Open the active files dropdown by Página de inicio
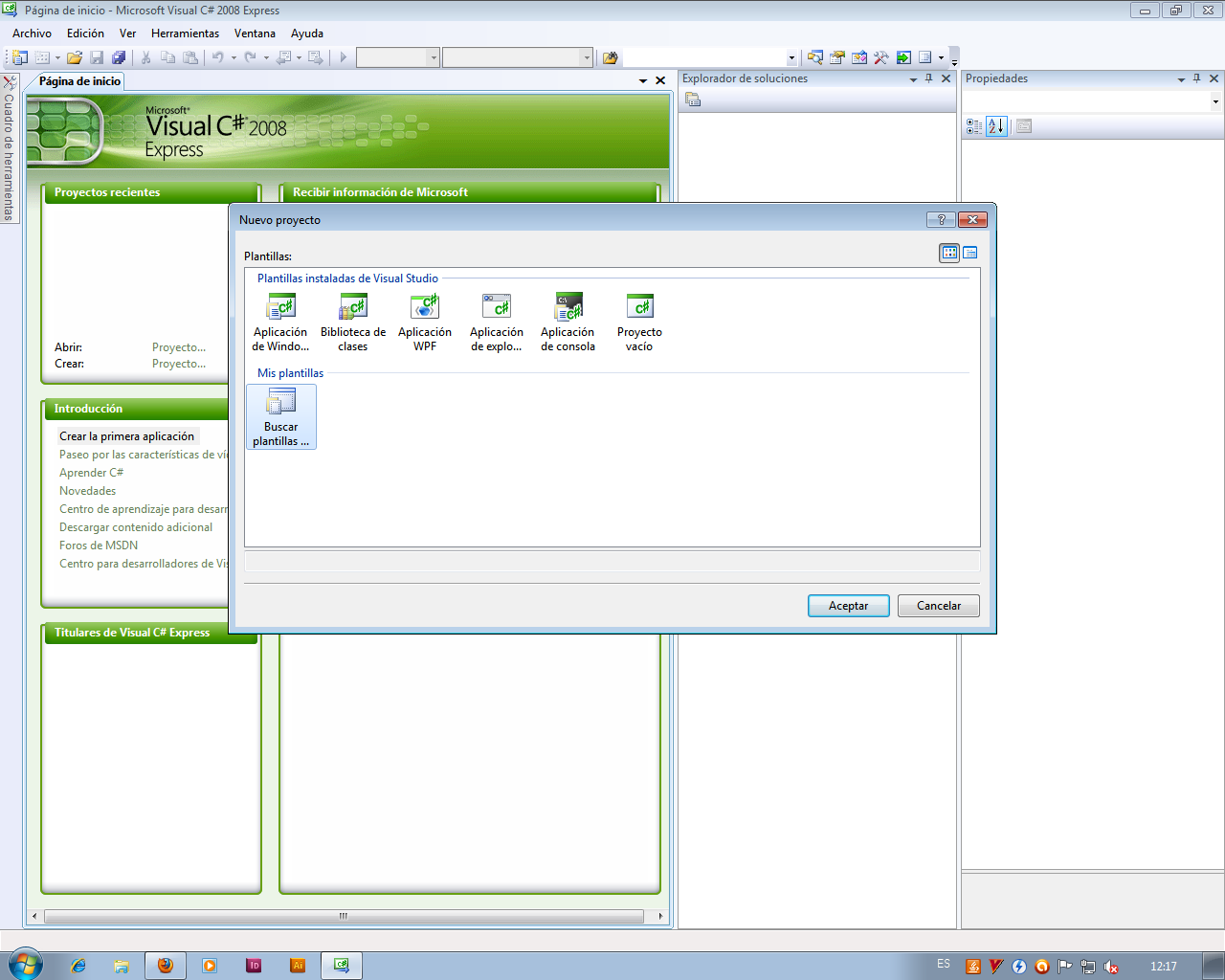 coord(643,81)
